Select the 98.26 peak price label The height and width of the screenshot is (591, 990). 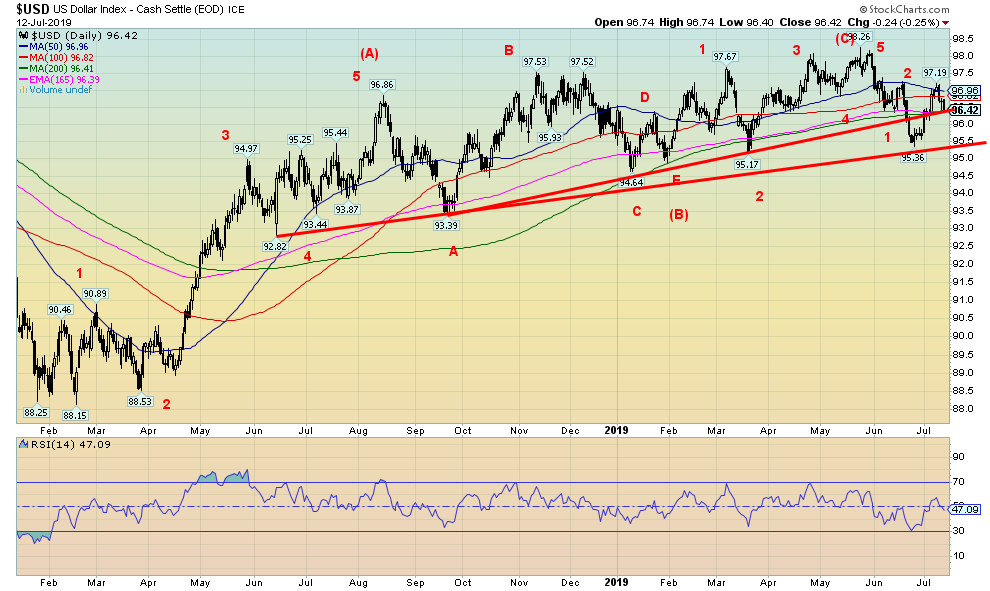click(x=855, y=37)
